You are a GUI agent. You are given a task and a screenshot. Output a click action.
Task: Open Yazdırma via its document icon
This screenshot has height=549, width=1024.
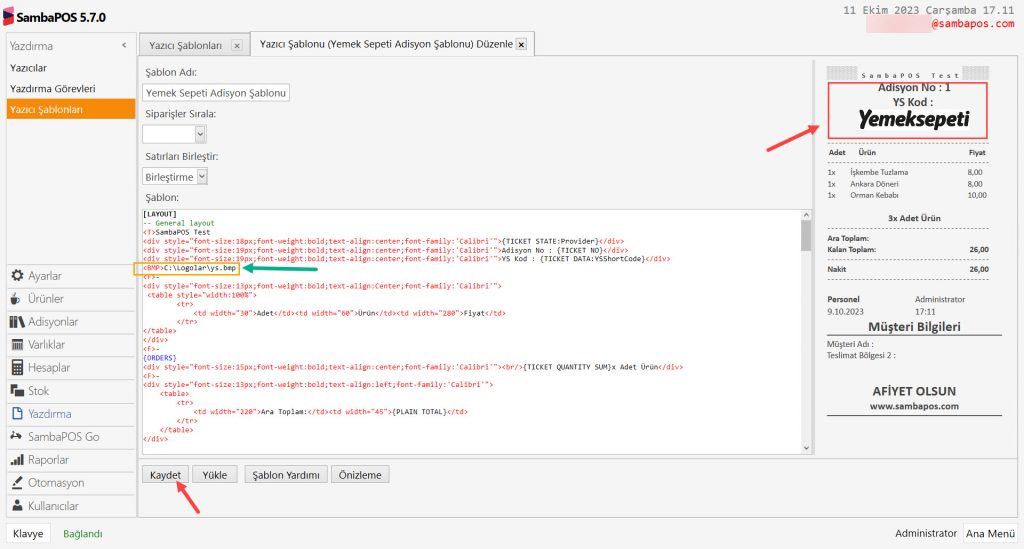coord(18,414)
